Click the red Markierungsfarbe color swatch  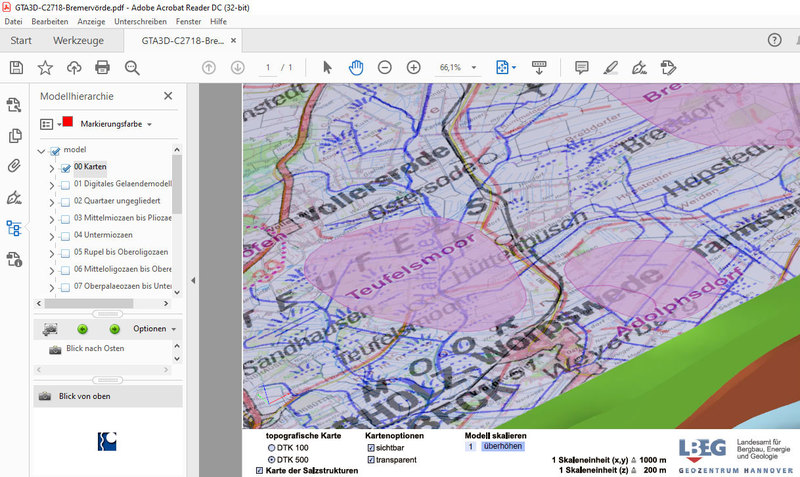(x=69, y=124)
